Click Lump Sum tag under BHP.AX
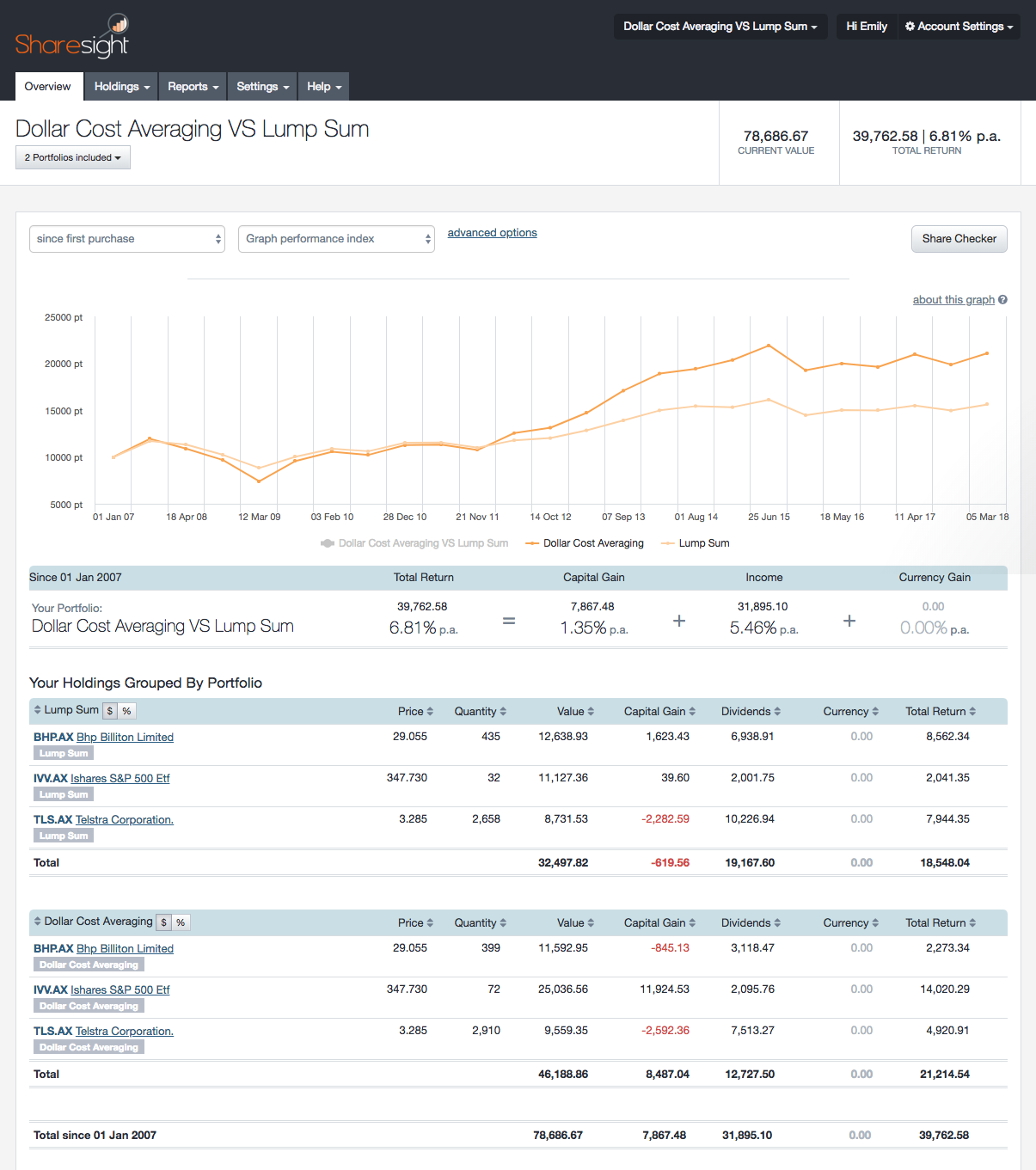The image size is (1036, 1170). (64, 753)
